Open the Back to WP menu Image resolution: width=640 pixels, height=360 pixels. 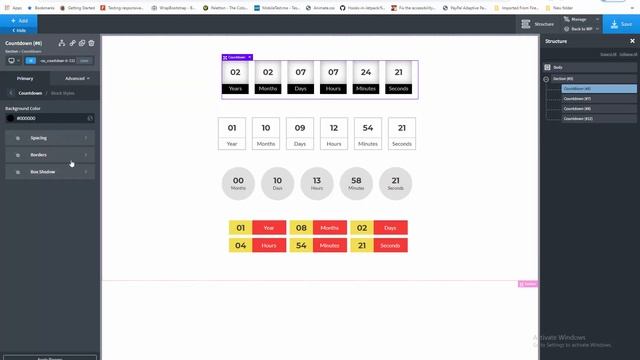click(578, 29)
